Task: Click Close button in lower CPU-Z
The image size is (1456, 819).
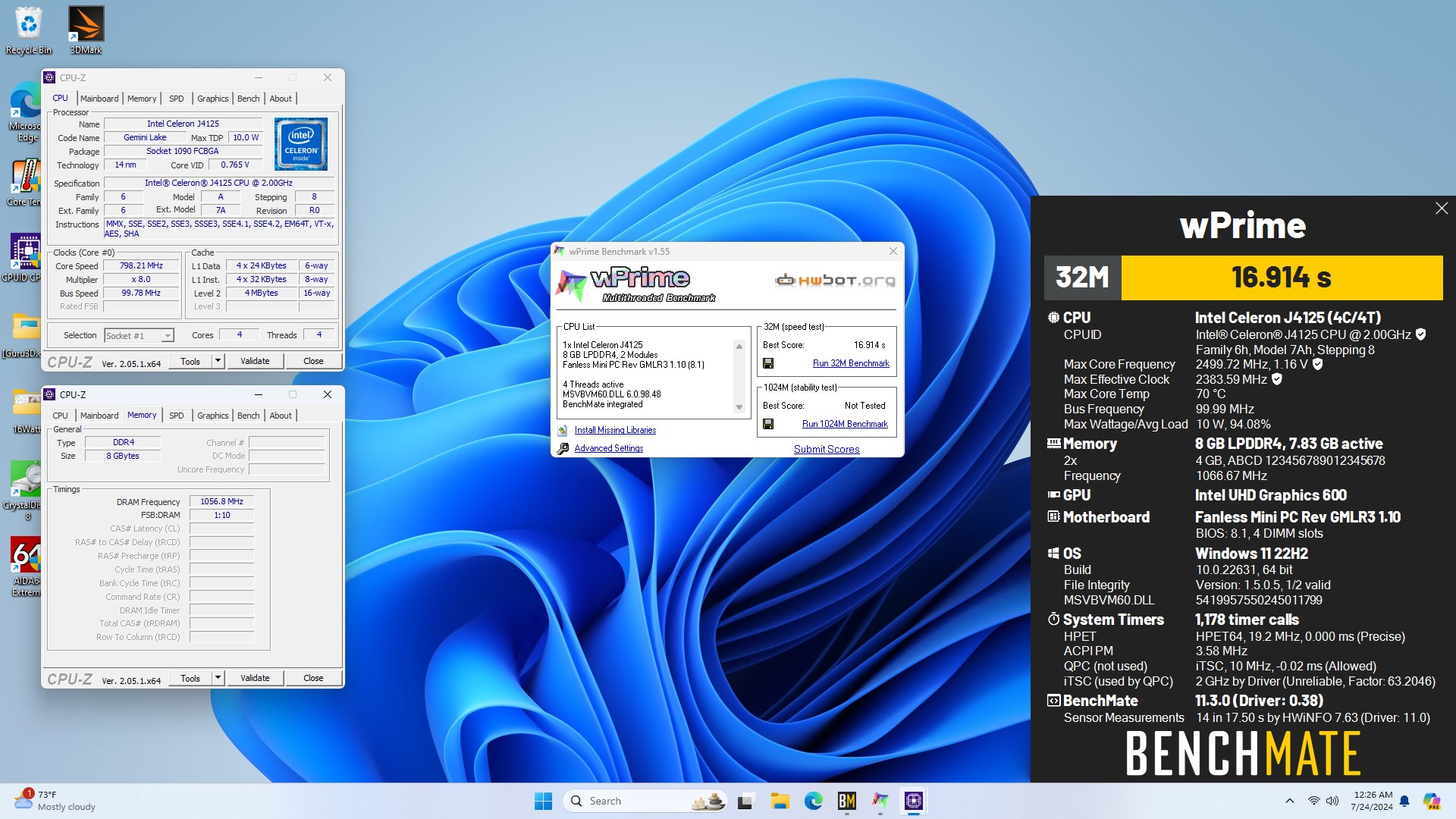Action: tap(313, 678)
